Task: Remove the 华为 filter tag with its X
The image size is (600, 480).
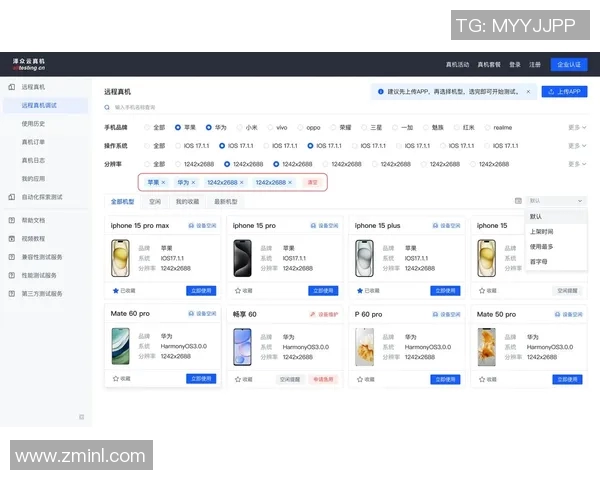Action: [x=193, y=183]
